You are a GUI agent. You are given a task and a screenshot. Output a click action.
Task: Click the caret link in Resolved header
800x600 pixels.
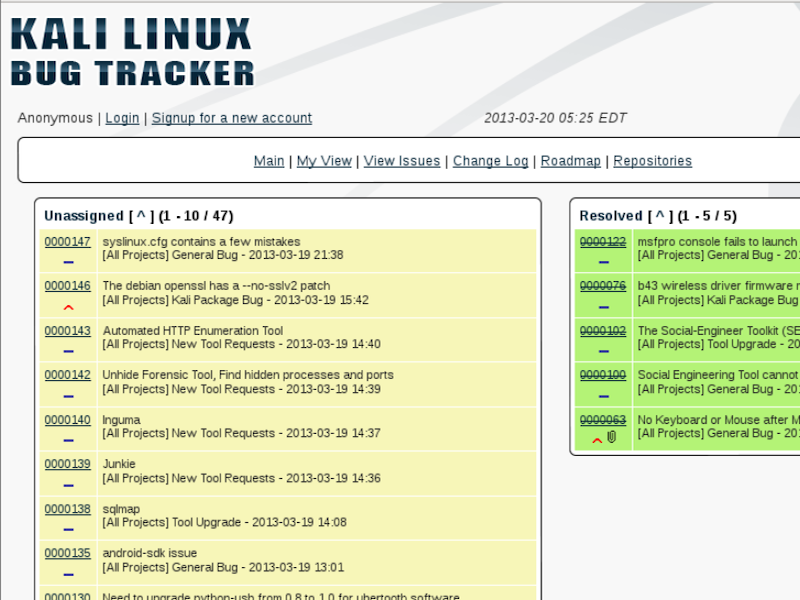pyautogui.click(x=661, y=216)
